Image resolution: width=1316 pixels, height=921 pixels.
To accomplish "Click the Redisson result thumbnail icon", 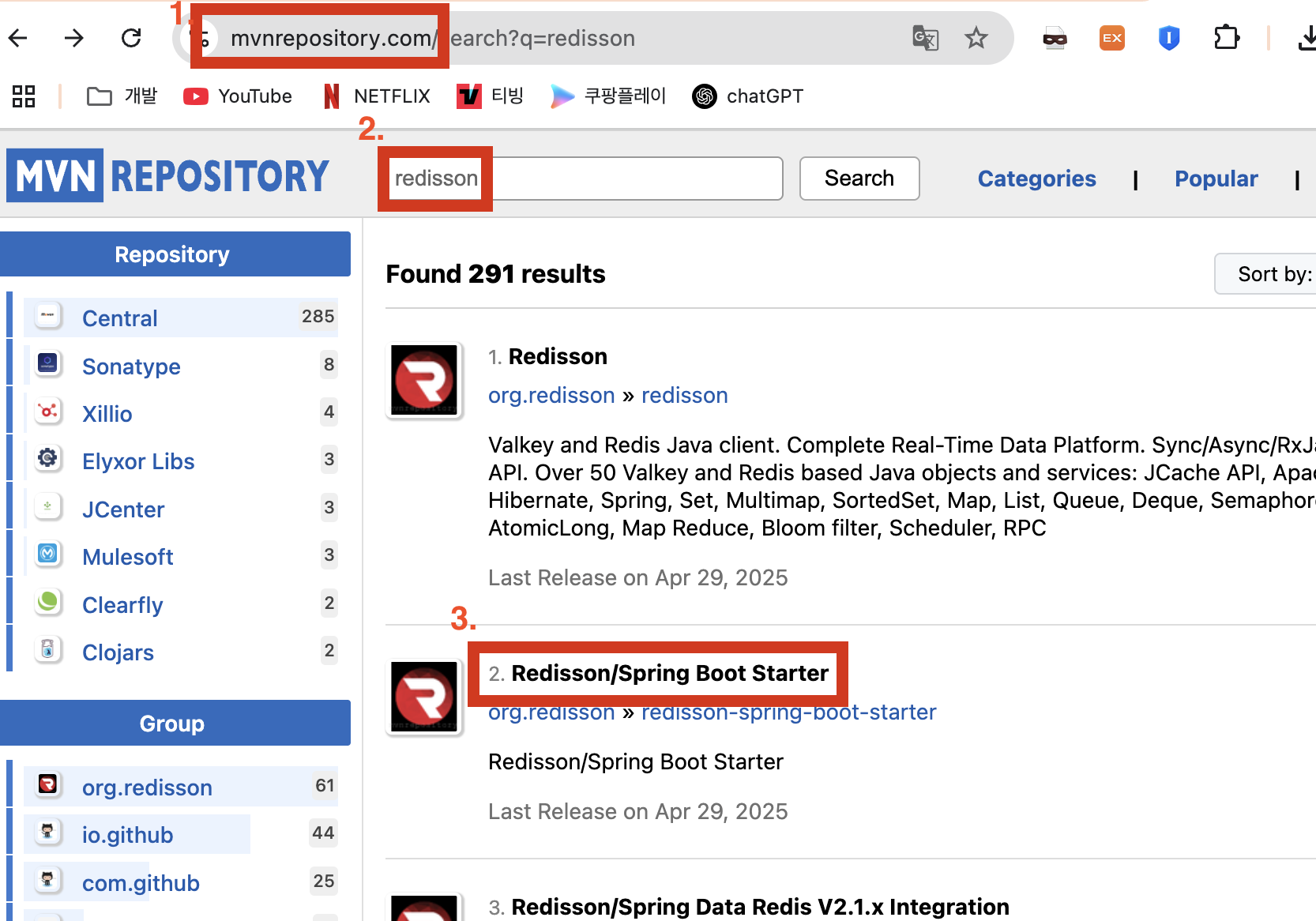I will 424,381.
